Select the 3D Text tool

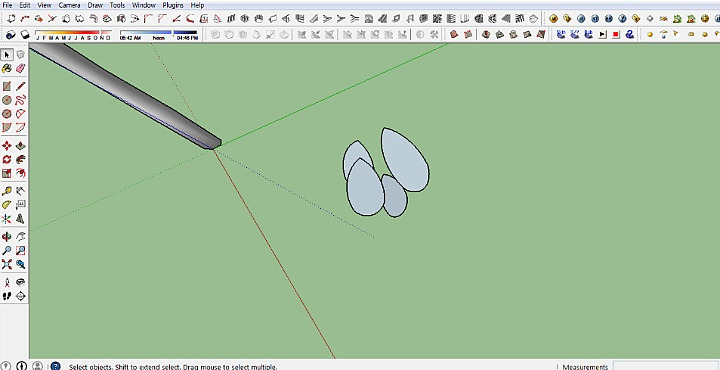click(x=20, y=219)
